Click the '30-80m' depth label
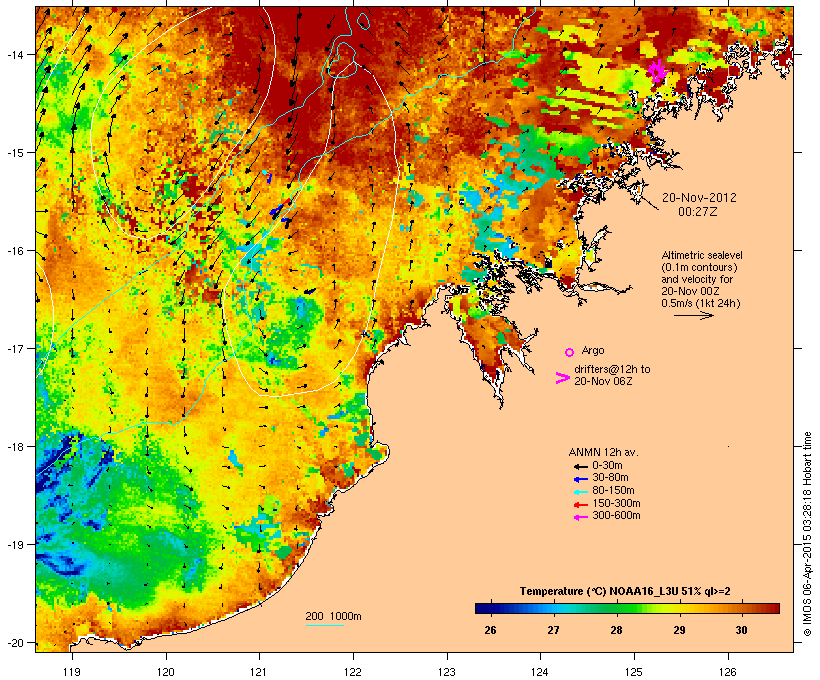Viewport: 820px width, 680px height. 610,478
